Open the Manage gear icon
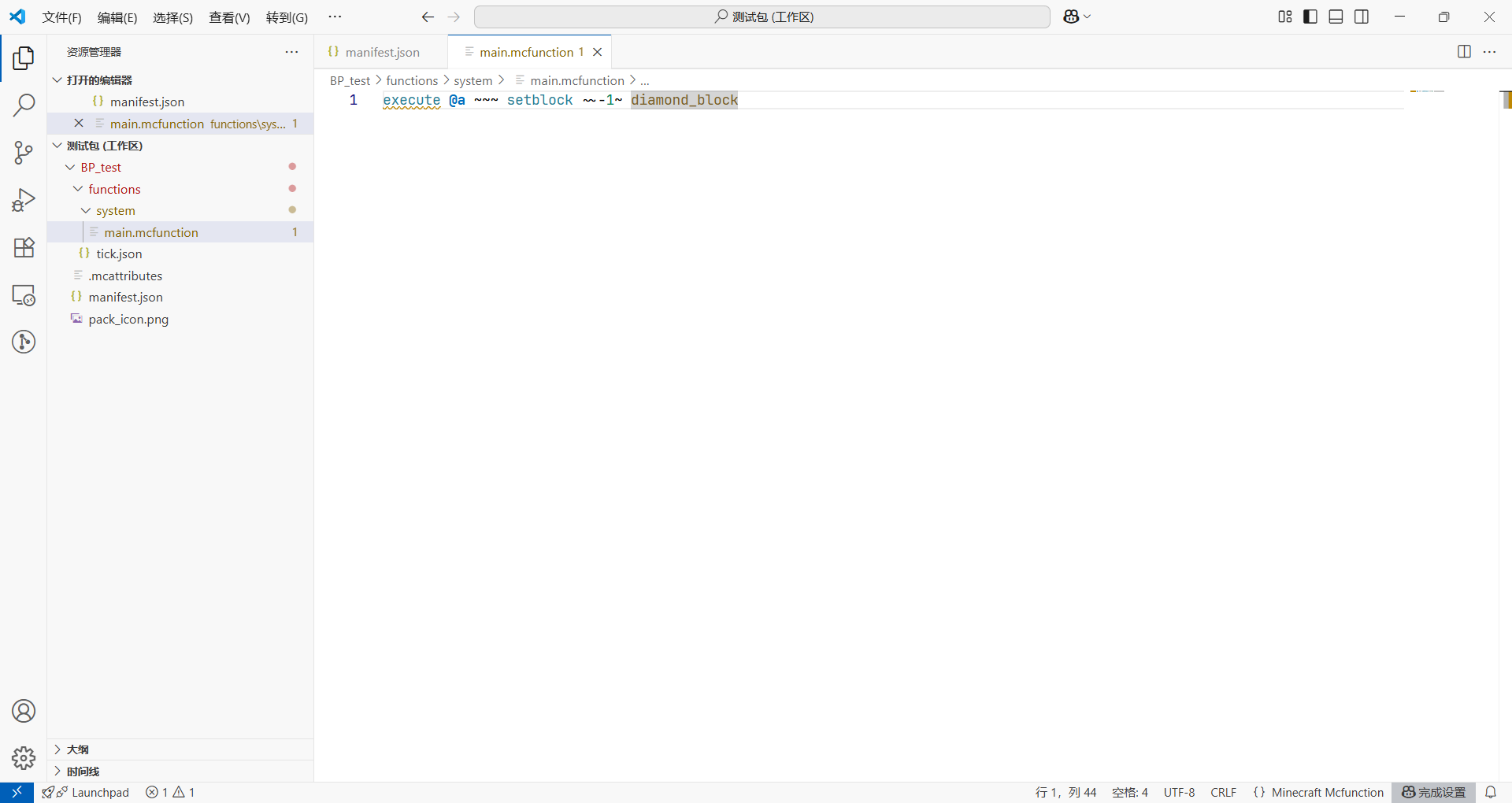The width and height of the screenshot is (1512, 803). click(24, 758)
